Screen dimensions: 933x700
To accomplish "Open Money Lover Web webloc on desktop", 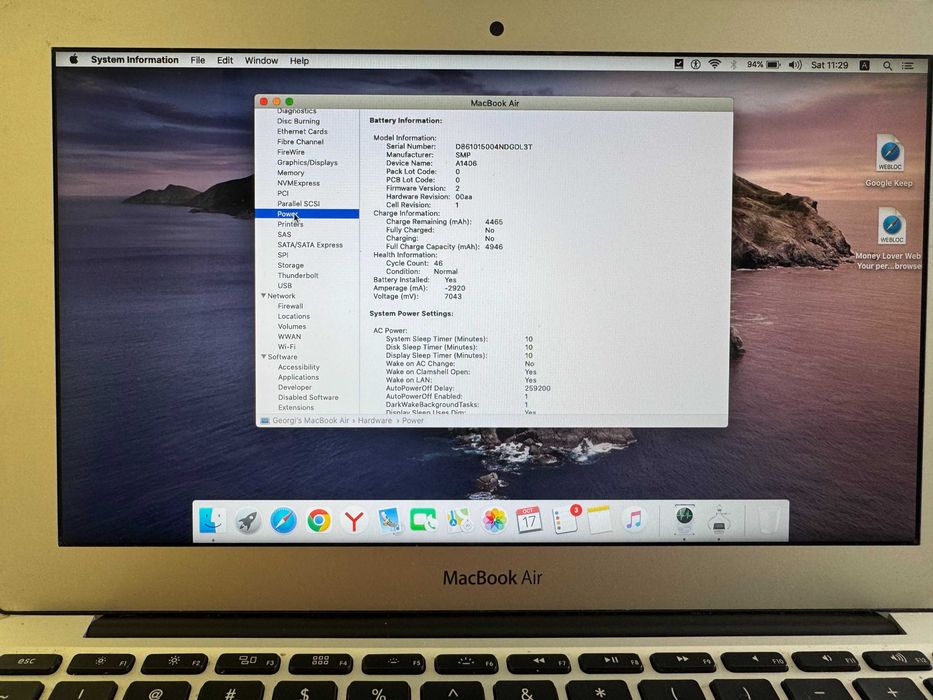I will 890,238.
